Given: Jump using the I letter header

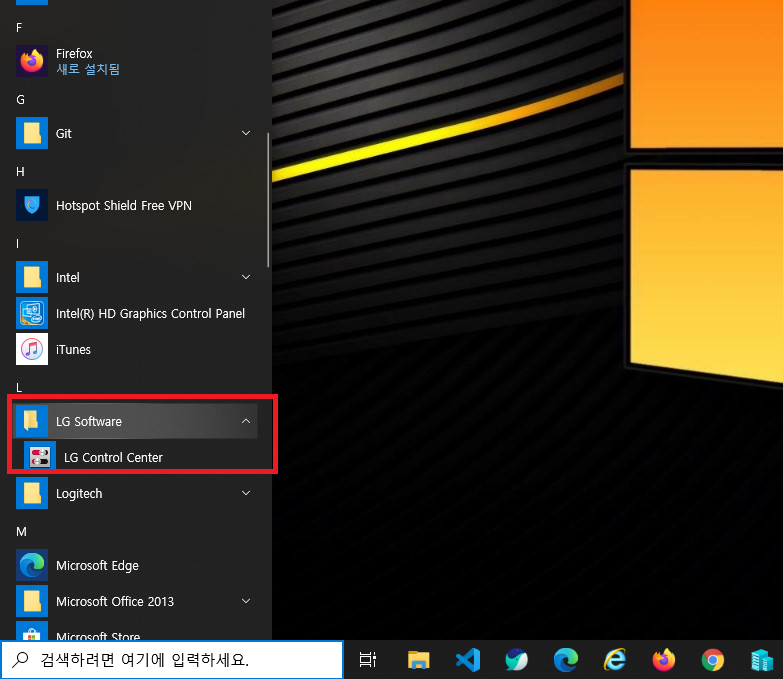Looking at the screenshot, I should point(17,244).
